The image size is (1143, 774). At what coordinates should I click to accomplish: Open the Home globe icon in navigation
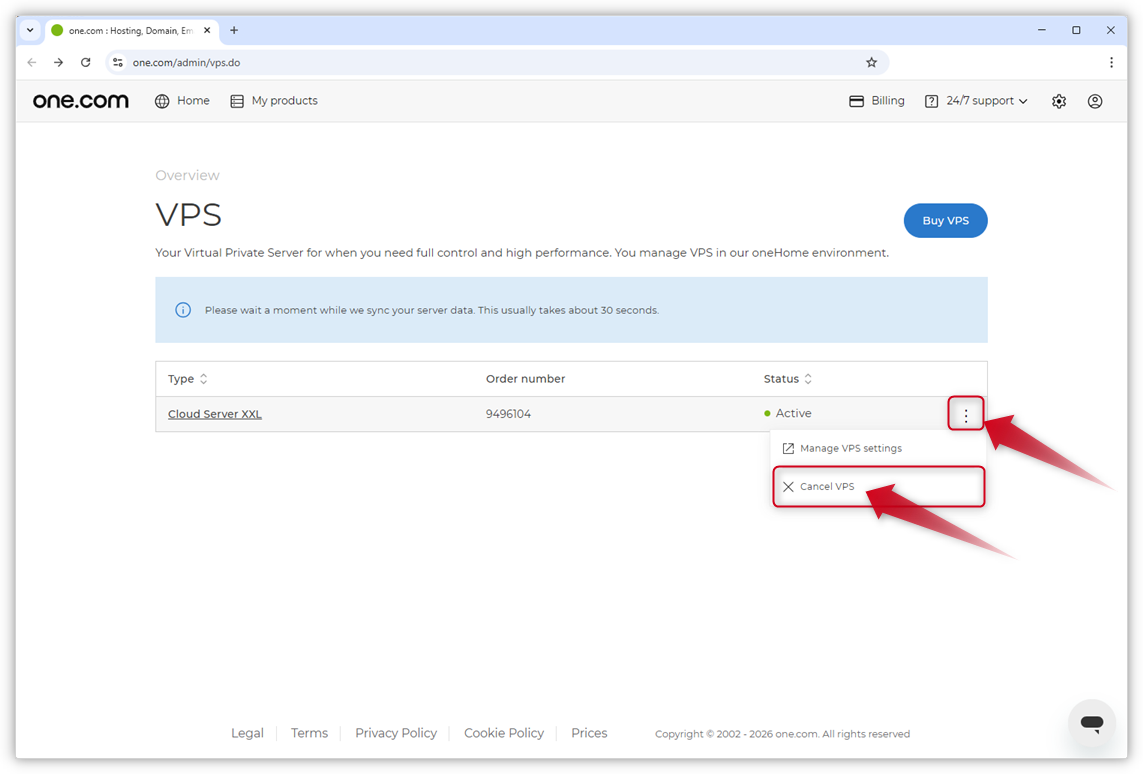(x=161, y=100)
